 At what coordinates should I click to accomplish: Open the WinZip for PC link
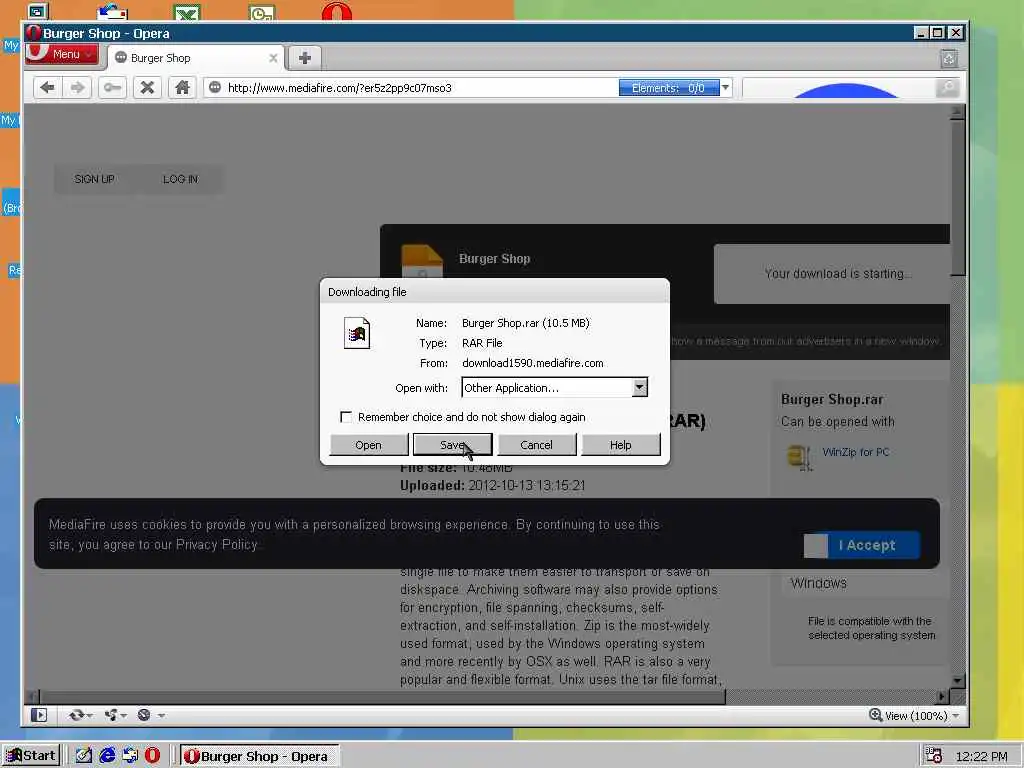point(856,452)
